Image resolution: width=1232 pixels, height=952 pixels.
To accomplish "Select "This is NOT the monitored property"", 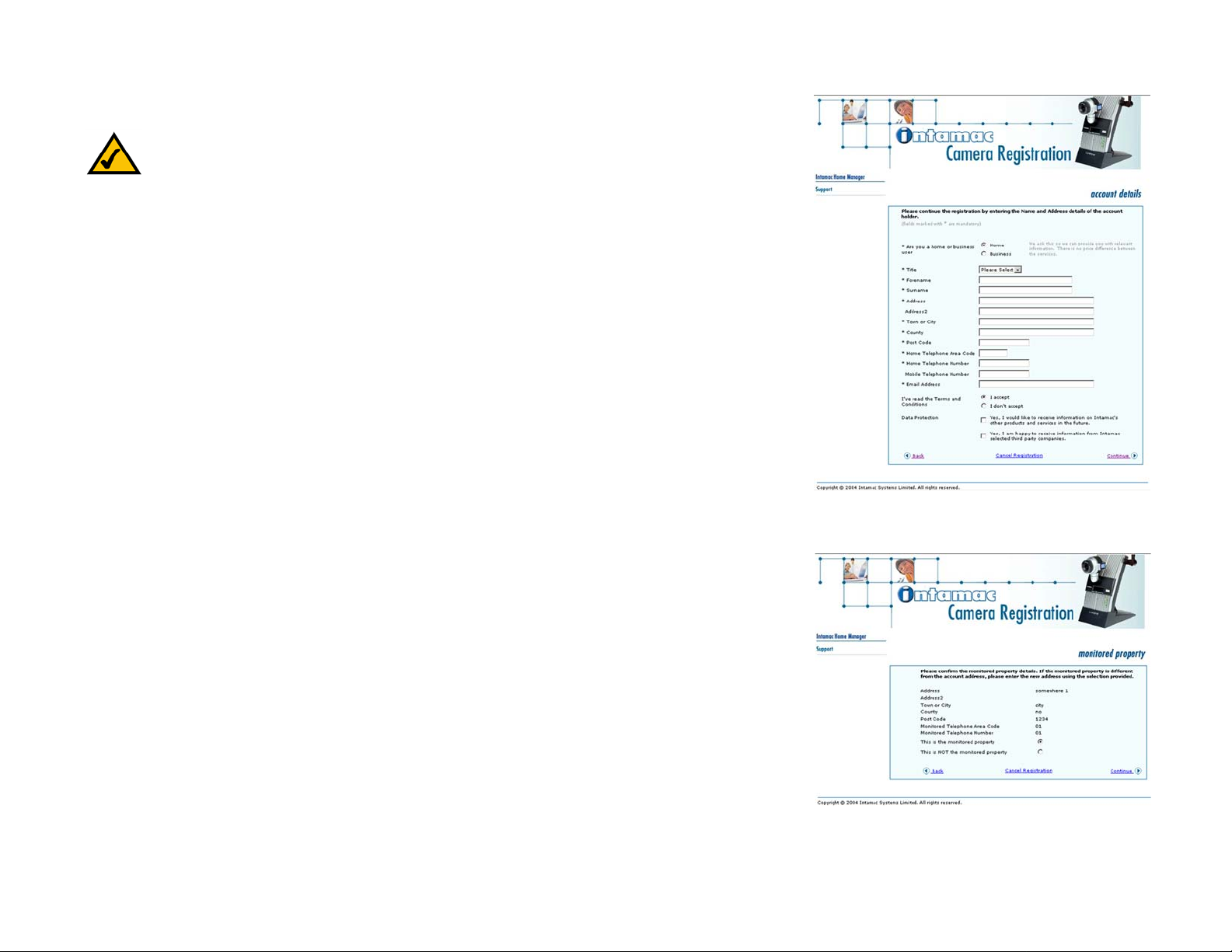I will (x=1040, y=752).
